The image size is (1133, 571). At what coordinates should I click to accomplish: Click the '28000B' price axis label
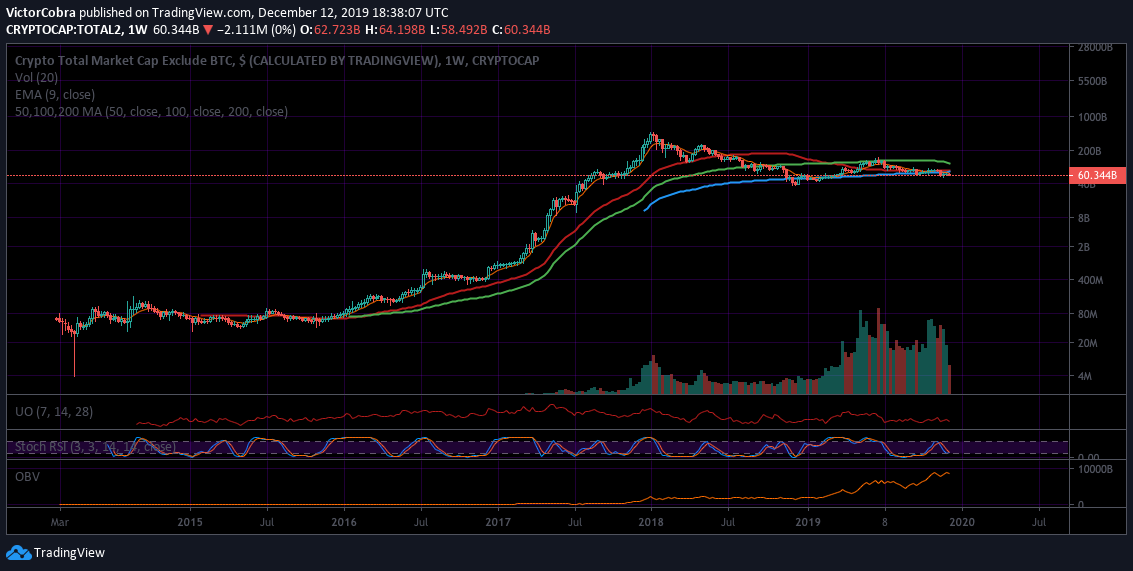click(1094, 48)
